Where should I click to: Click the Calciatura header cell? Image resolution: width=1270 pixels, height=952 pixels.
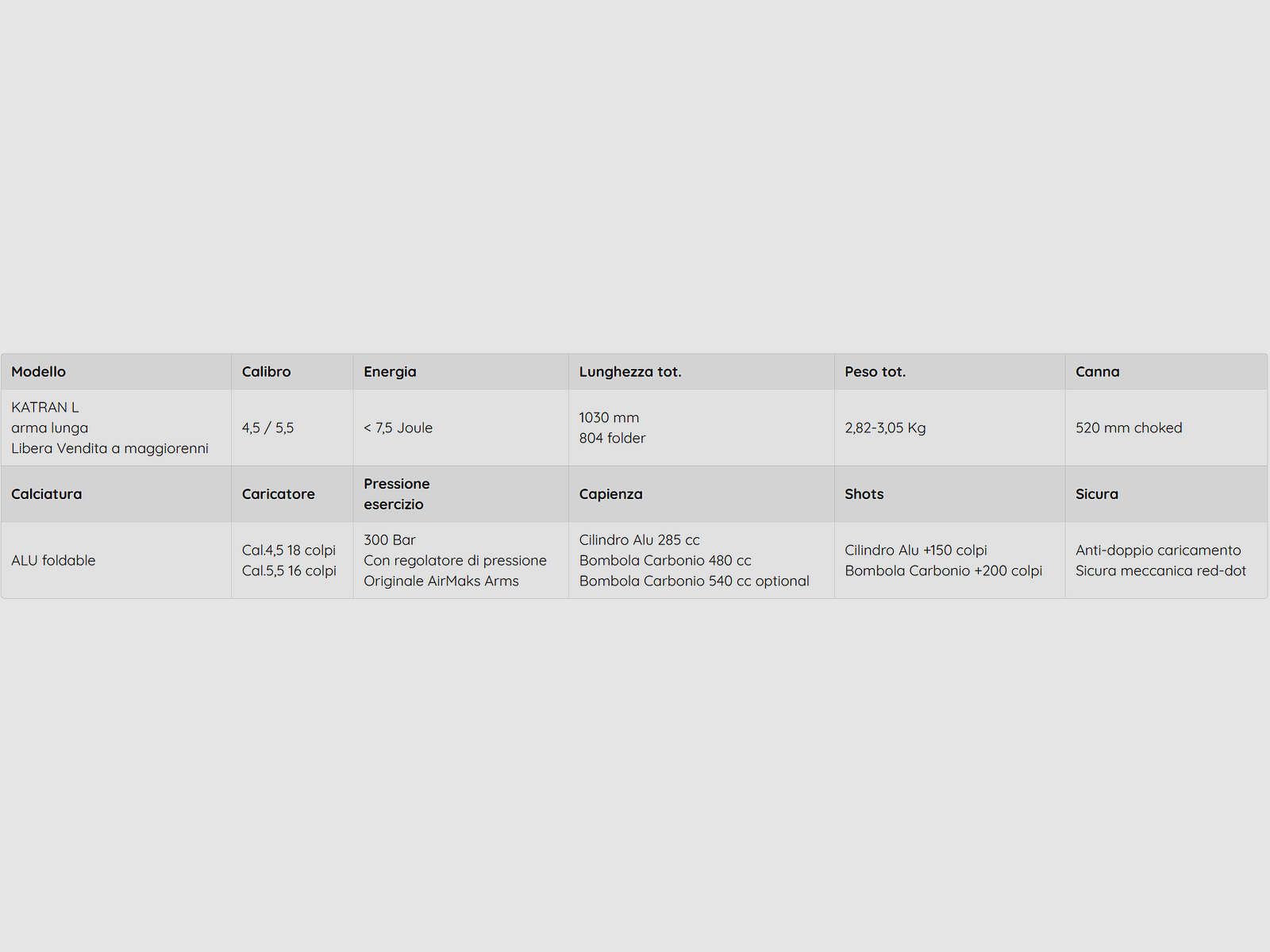[116, 493]
